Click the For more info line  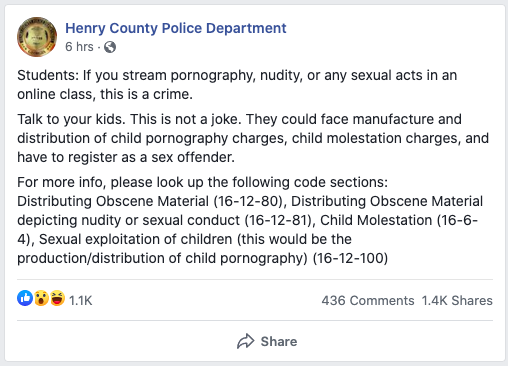click(203, 182)
